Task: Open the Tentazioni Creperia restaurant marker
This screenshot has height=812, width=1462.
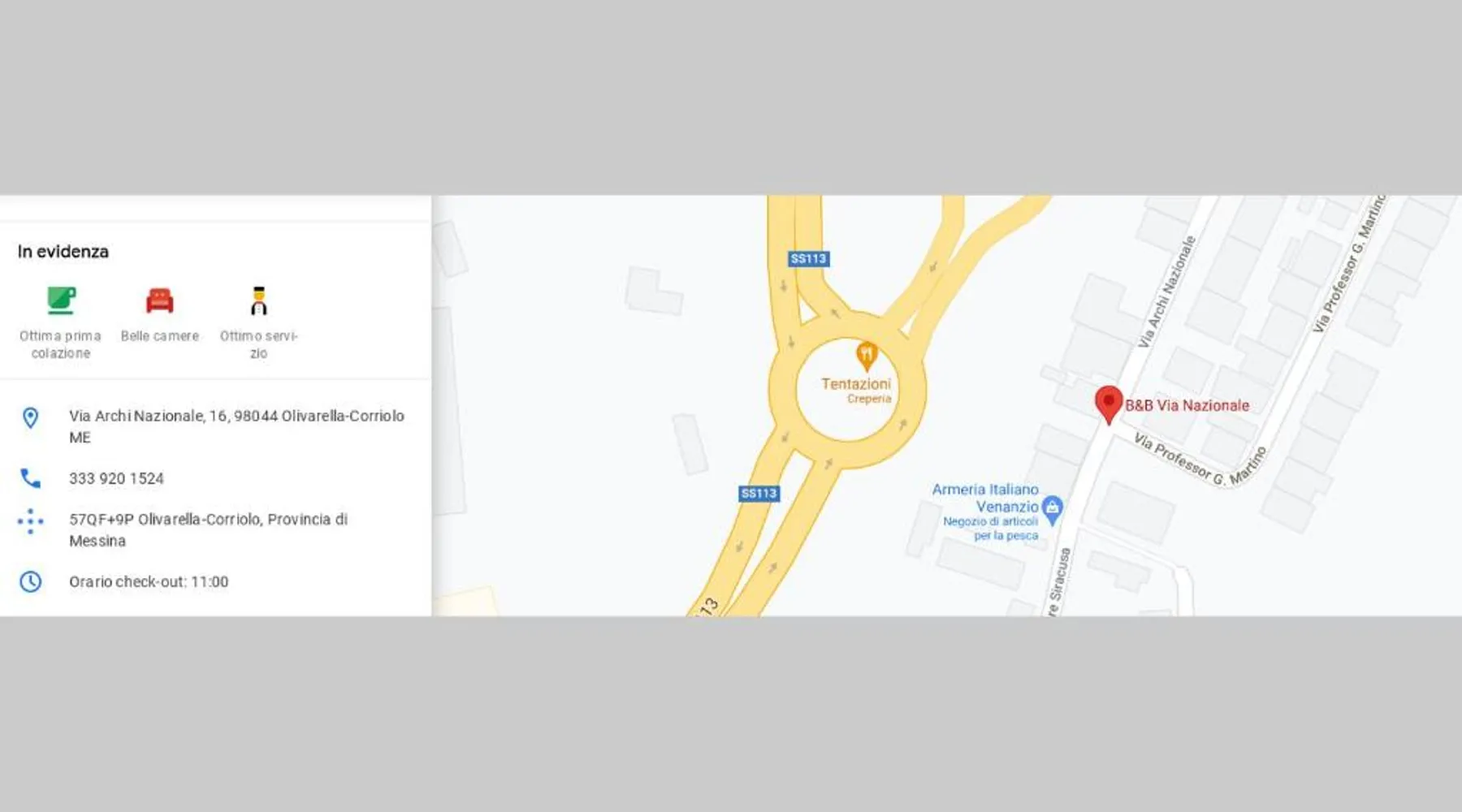Action: tap(867, 356)
